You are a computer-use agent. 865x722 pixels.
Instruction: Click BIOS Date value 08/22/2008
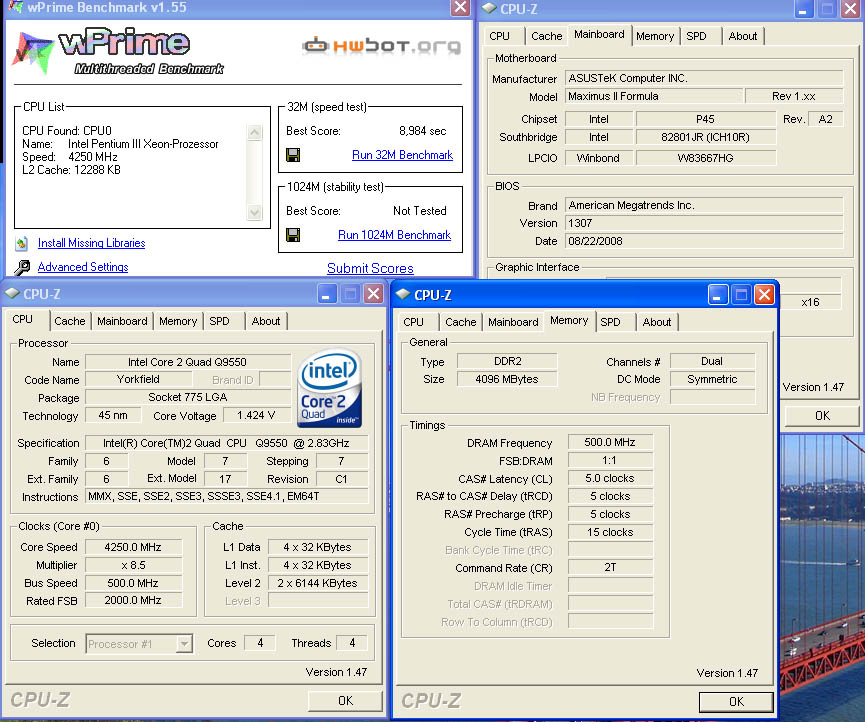704,241
